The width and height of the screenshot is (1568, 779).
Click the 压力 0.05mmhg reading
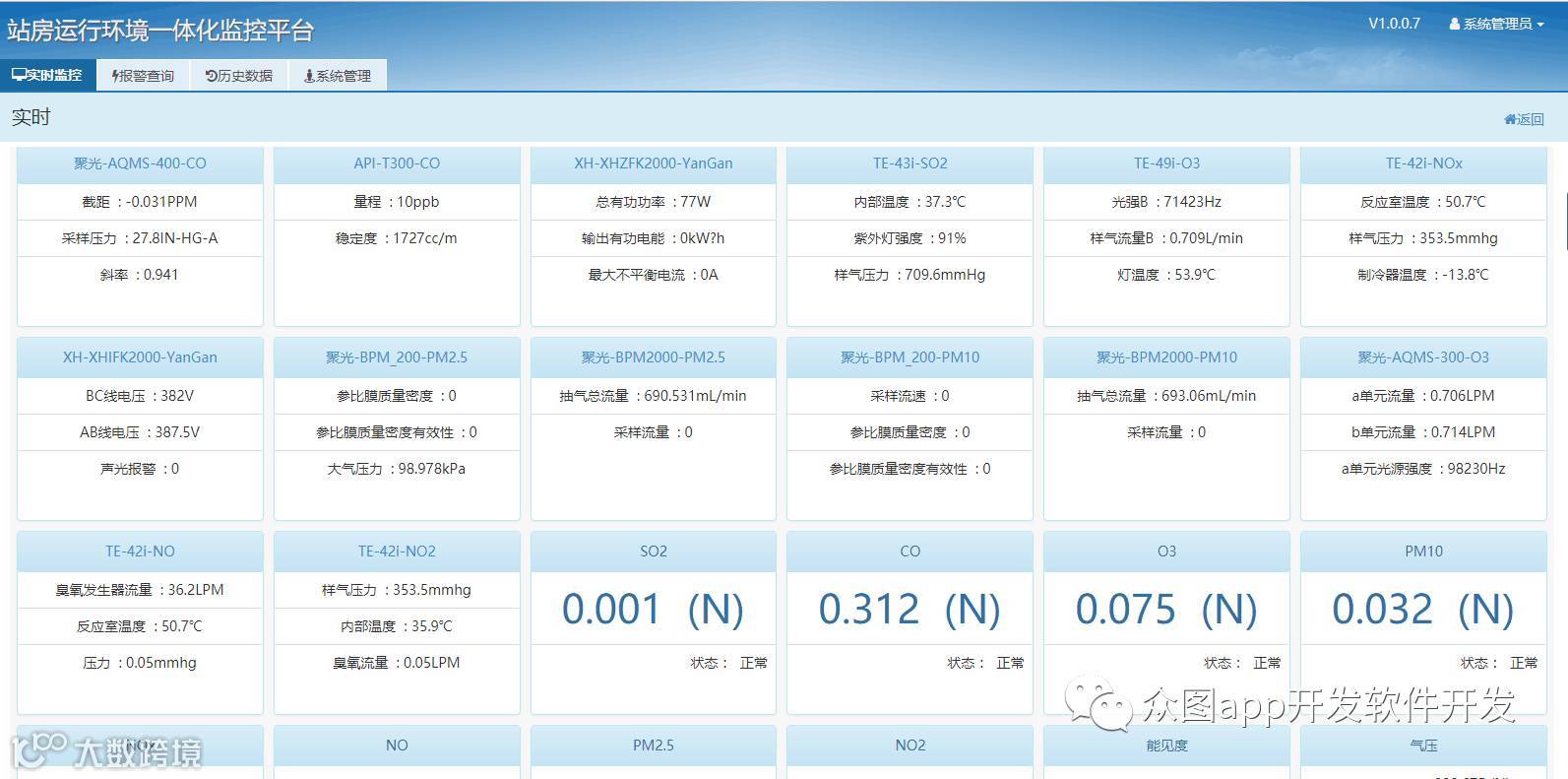coord(140,663)
